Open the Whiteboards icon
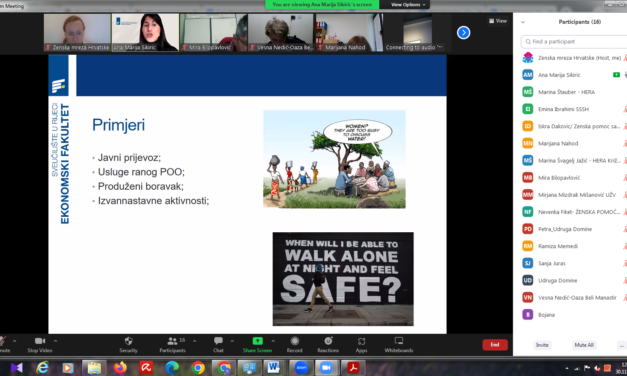This screenshot has height=376, width=627. pyautogui.click(x=399, y=341)
